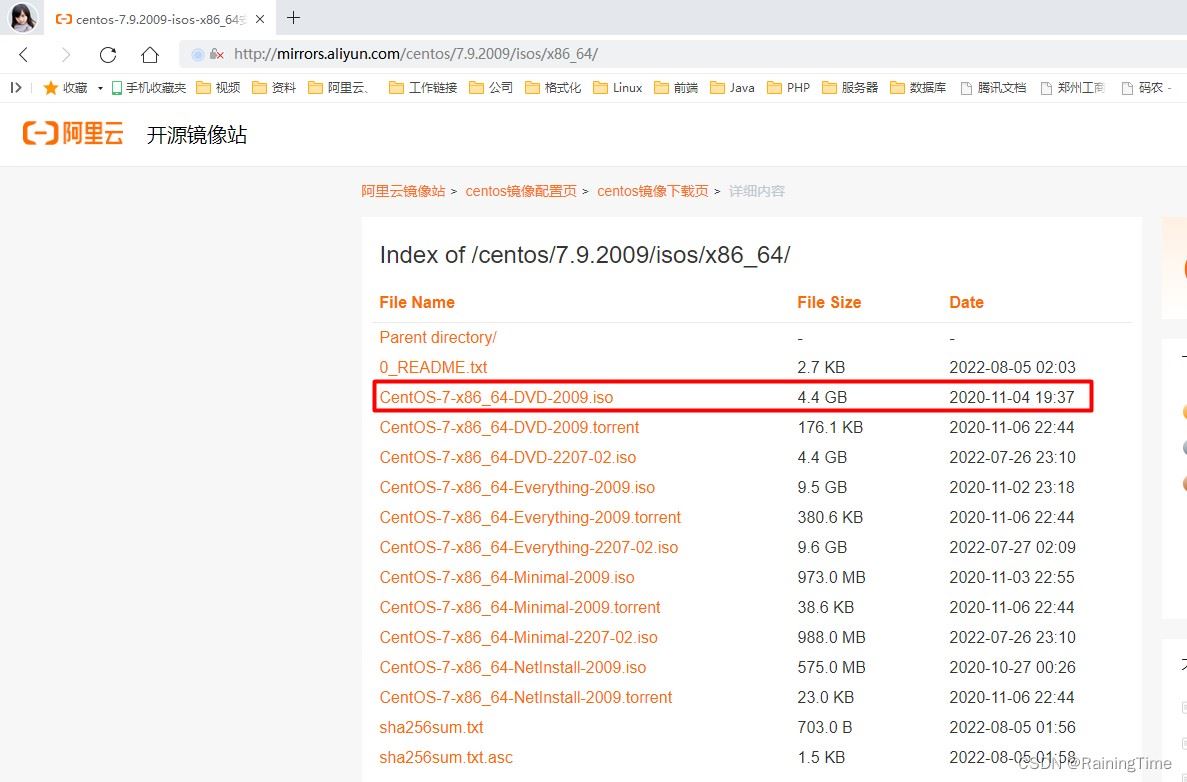The width and height of the screenshot is (1187, 782).
Task: Sort by Date column header
Action: pyautogui.click(x=966, y=302)
